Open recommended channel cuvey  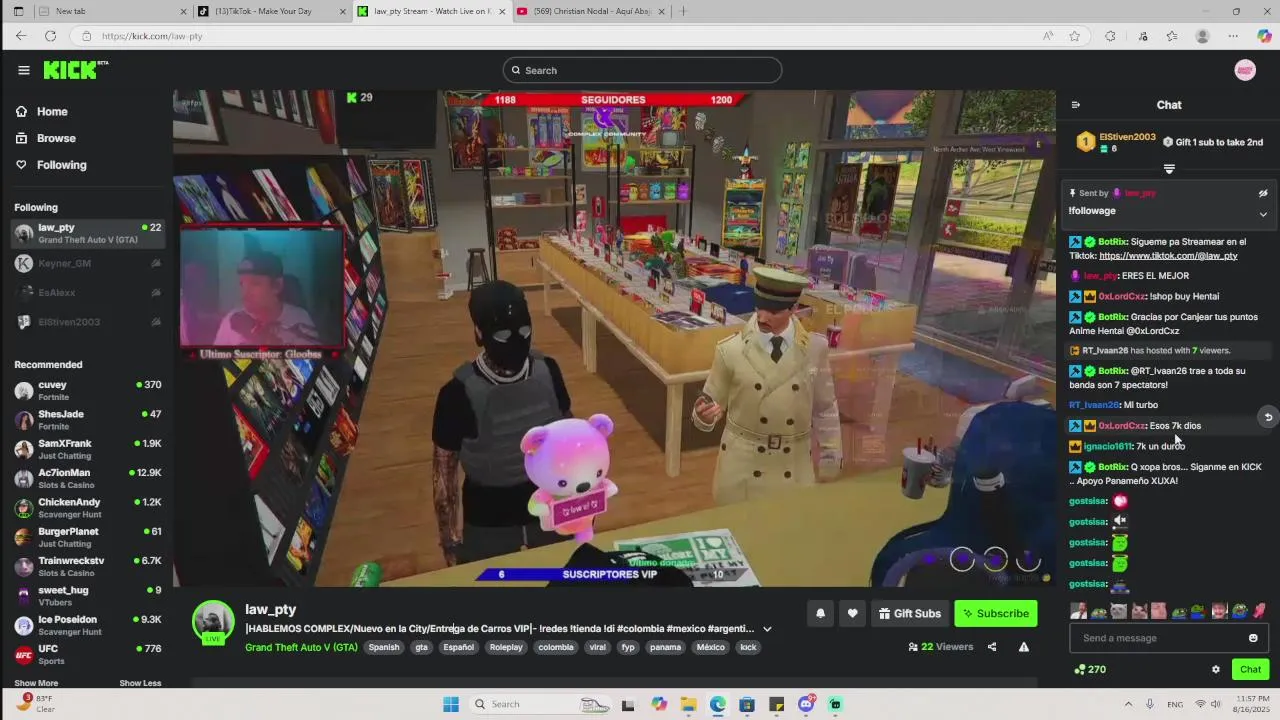coord(87,390)
